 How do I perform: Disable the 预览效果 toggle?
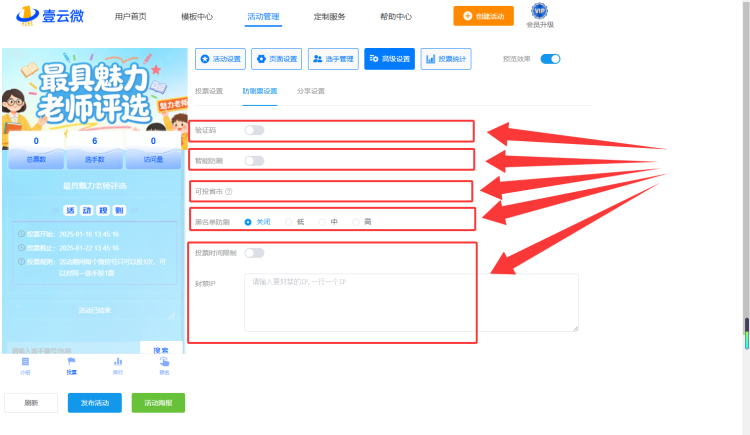550,59
